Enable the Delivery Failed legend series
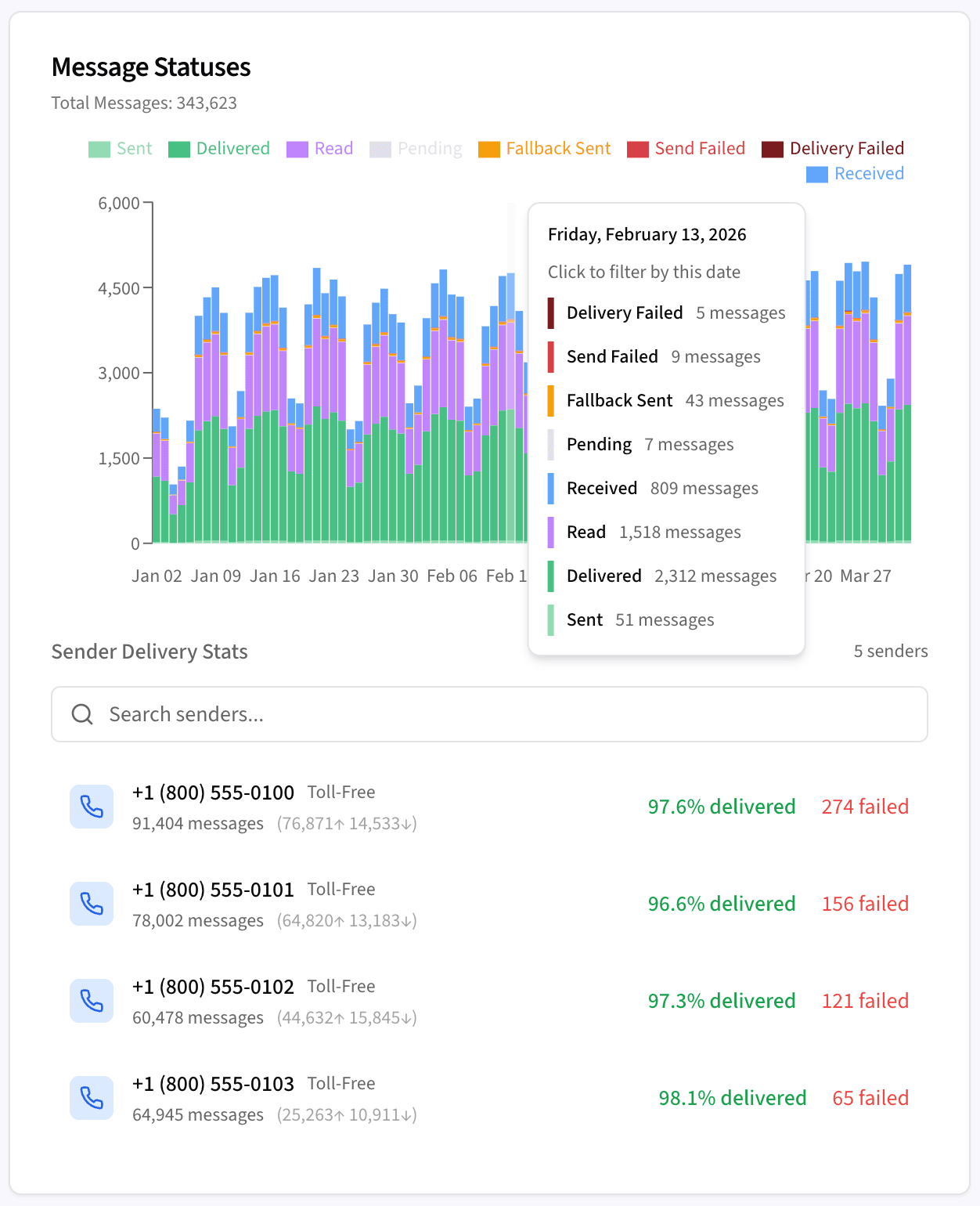The height and width of the screenshot is (1206, 980). 833,148
